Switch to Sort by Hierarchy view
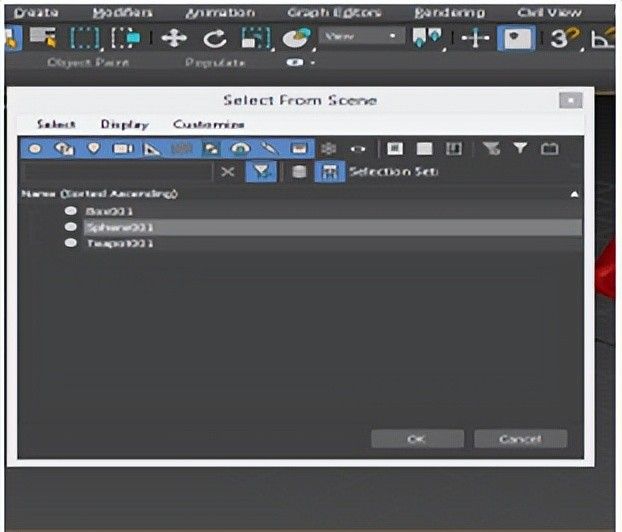The width and height of the screenshot is (622, 532). tap(330, 172)
